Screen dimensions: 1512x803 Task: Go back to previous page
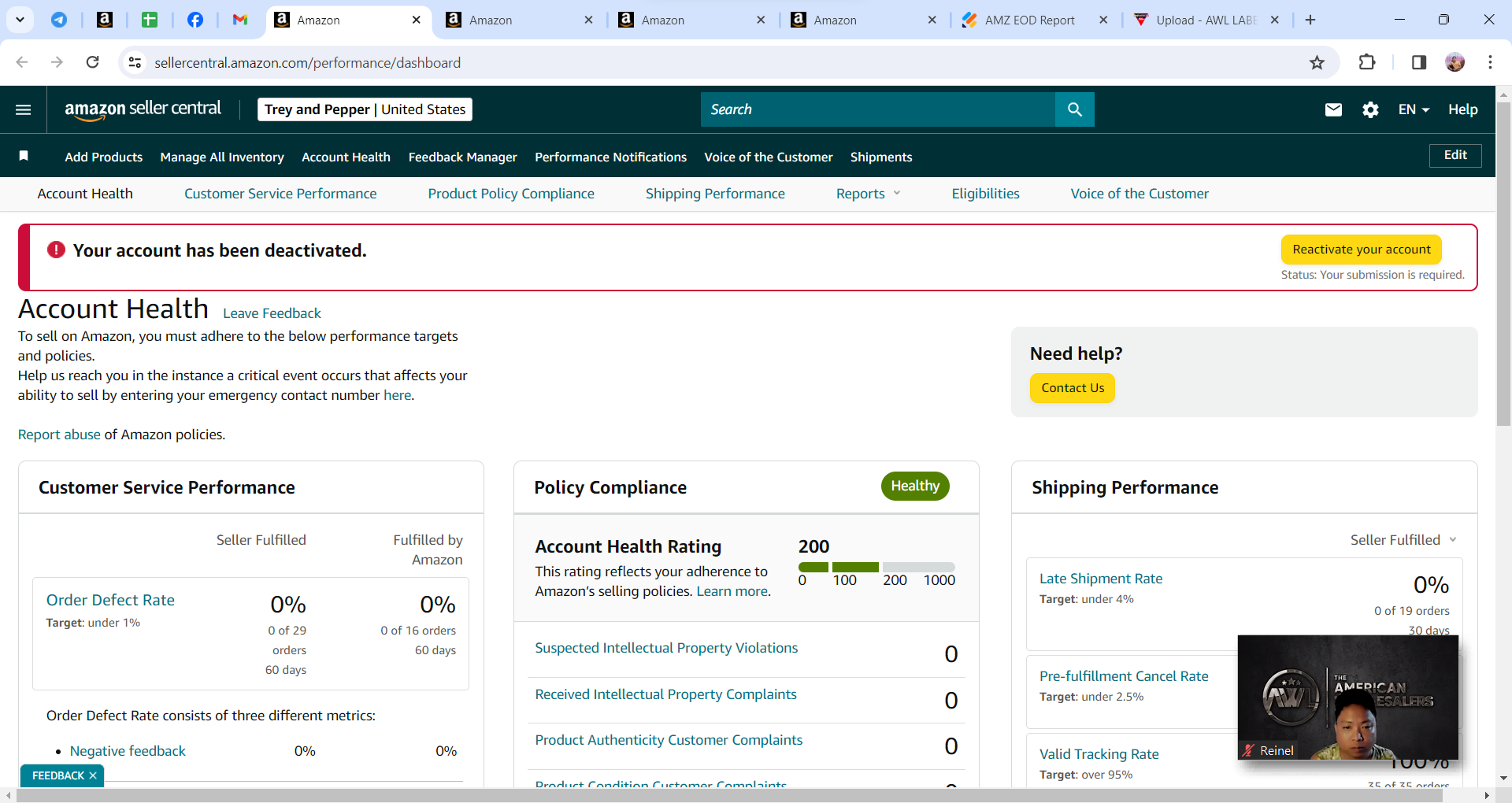22,62
